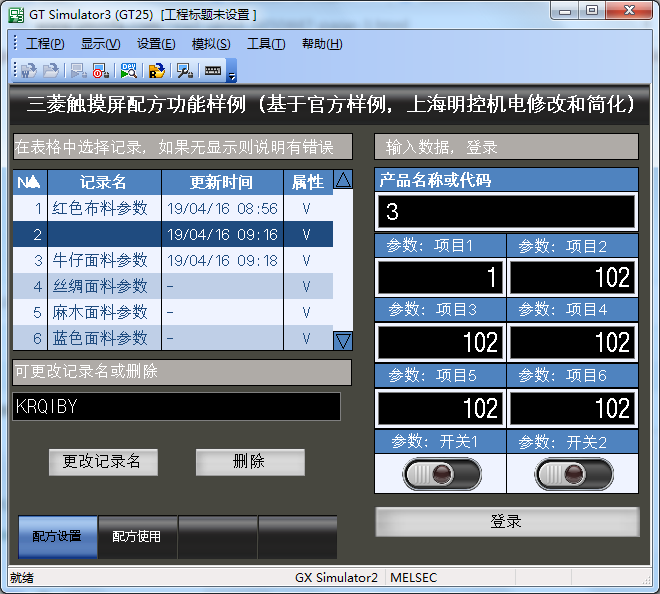
Task: Click the screen with key toolbar icon
Action: pyautogui.click(x=185, y=71)
